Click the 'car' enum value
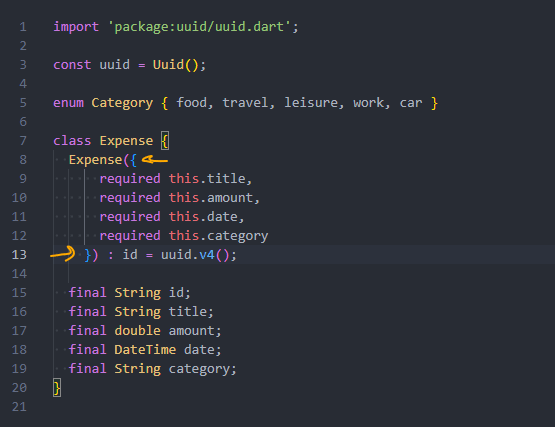Image resolution: width=555 pixels, height=427 pixels. [411, 103]
